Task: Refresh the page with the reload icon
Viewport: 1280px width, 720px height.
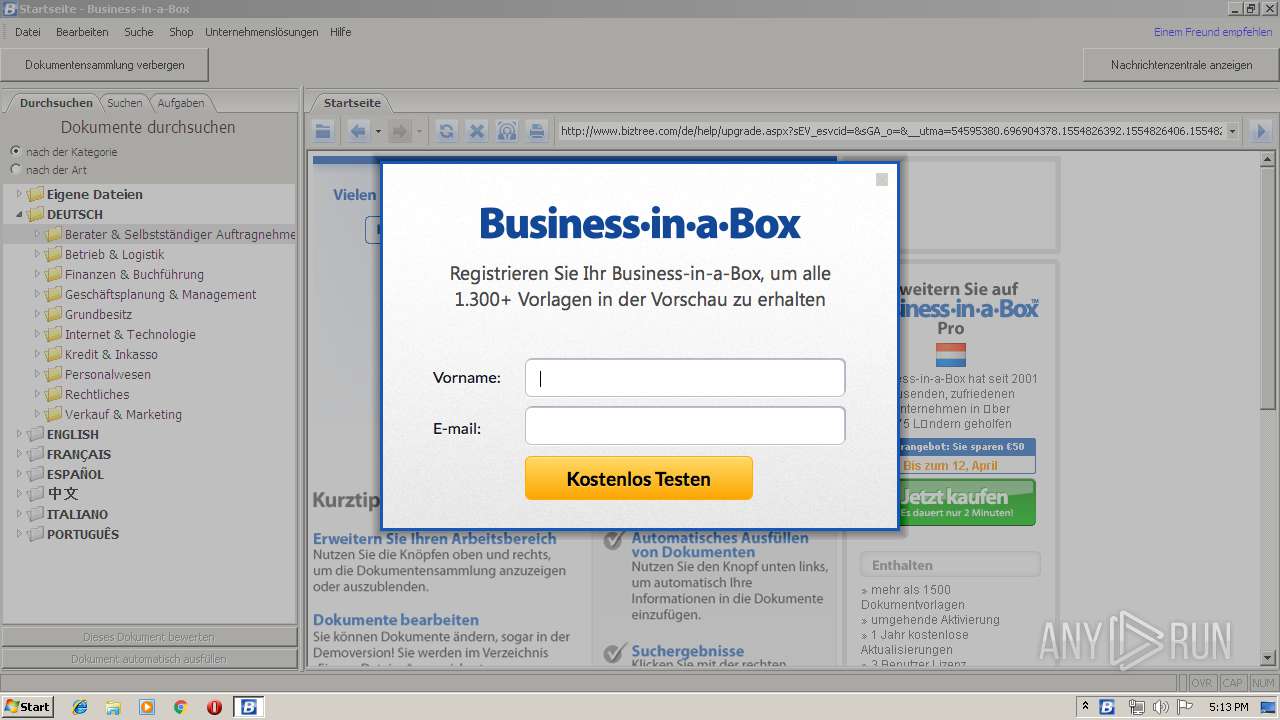Action: click(446, 131)
